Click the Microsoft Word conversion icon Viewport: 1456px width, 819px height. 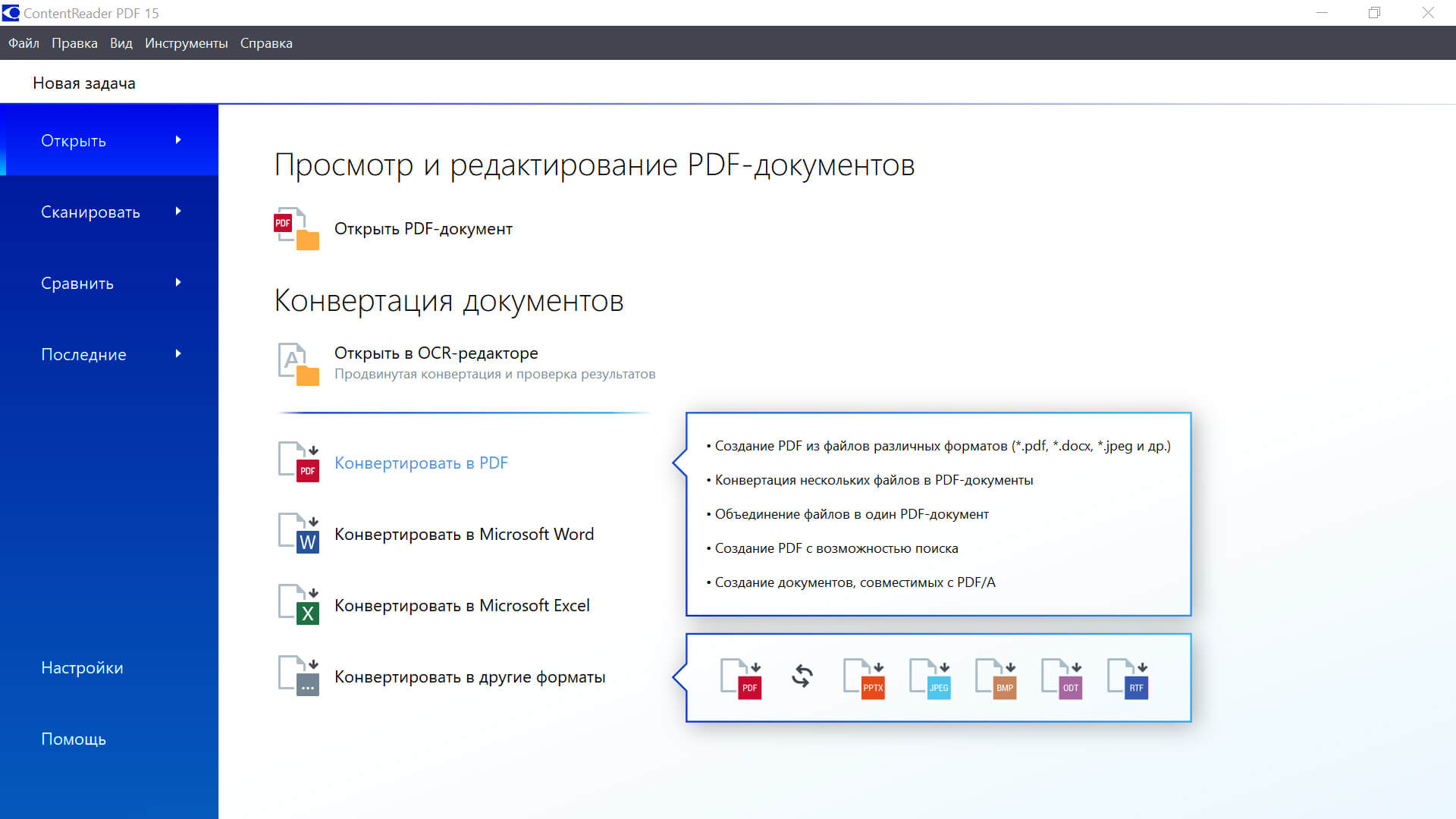(299, 532)
